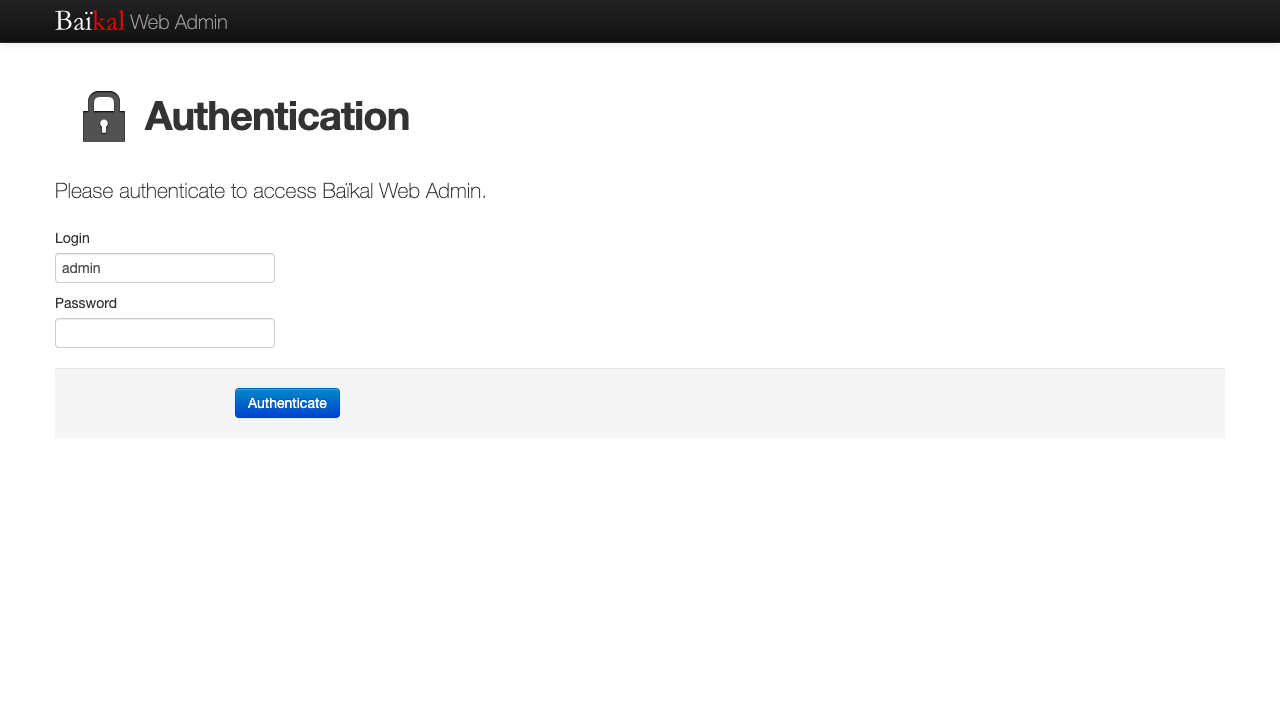Click the Baïkal Web Admin brand link
The width and height of the screenshot is (1280, 720).
pos(141,21)
